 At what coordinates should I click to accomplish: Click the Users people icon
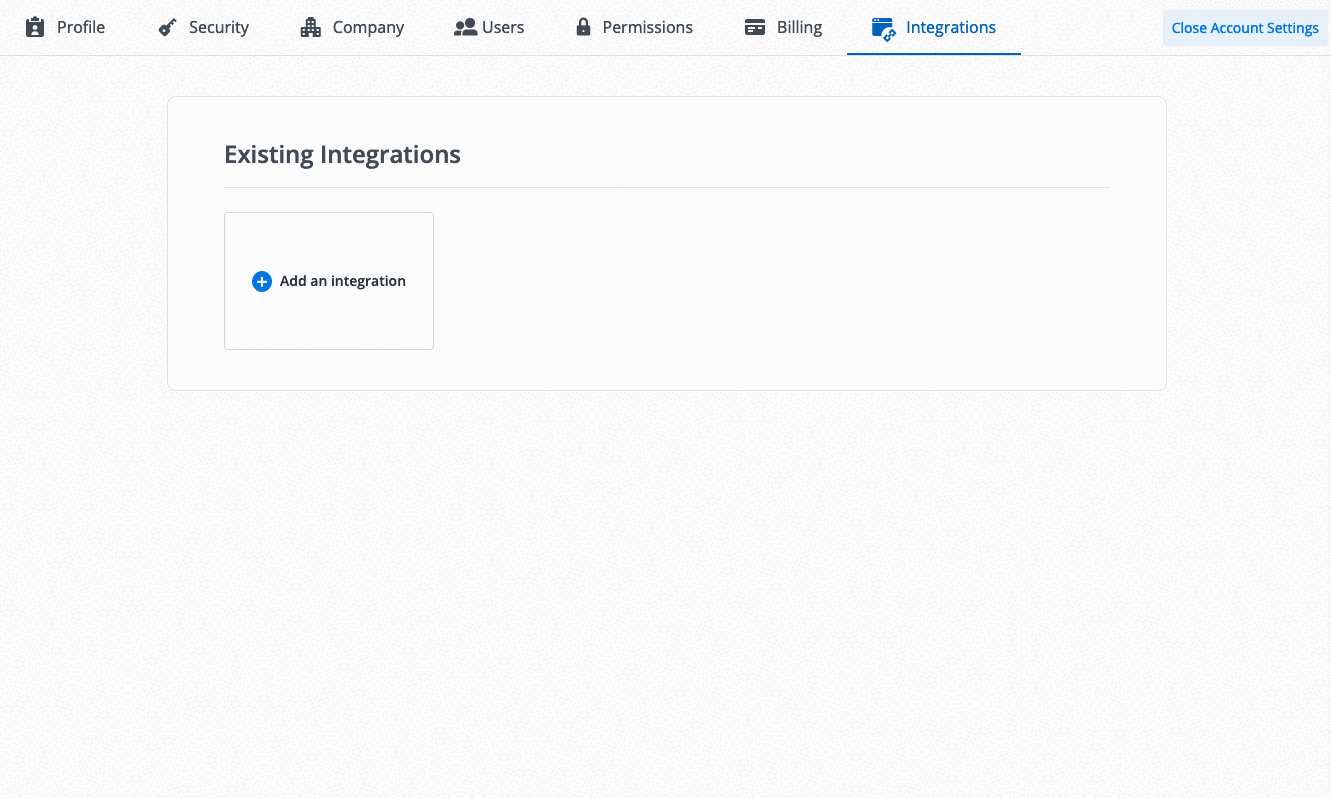[x=466, y=27]
